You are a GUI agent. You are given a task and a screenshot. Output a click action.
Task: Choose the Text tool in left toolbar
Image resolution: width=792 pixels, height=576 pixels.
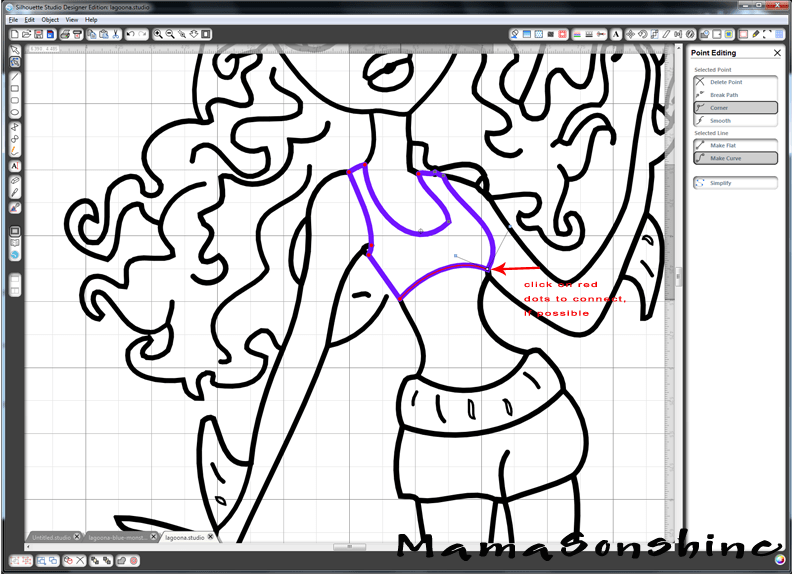pyautogui.click(x=15, y=166)
